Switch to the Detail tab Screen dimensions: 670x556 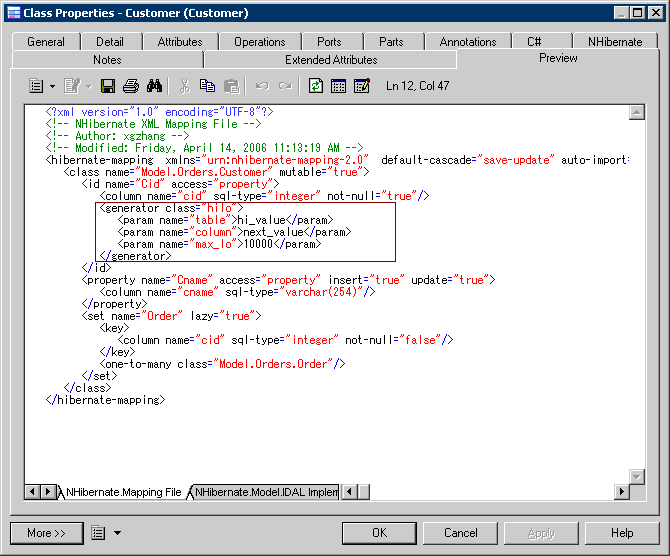click(110, 42)
